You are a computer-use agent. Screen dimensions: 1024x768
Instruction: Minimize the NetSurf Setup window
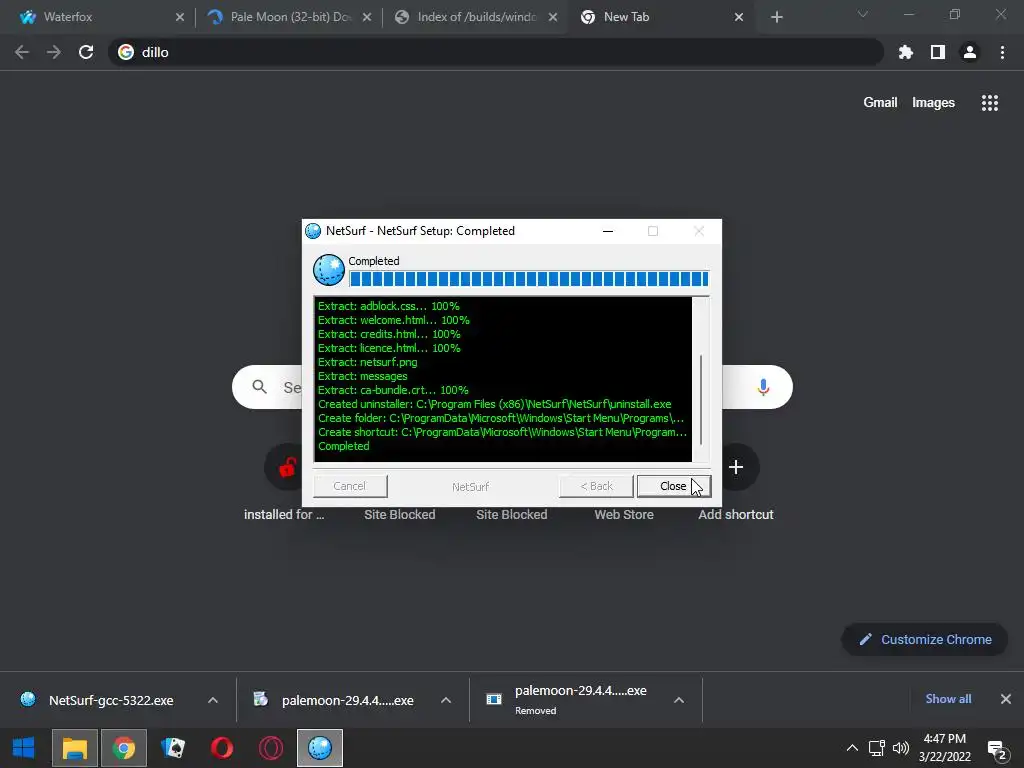coord(607,231)
